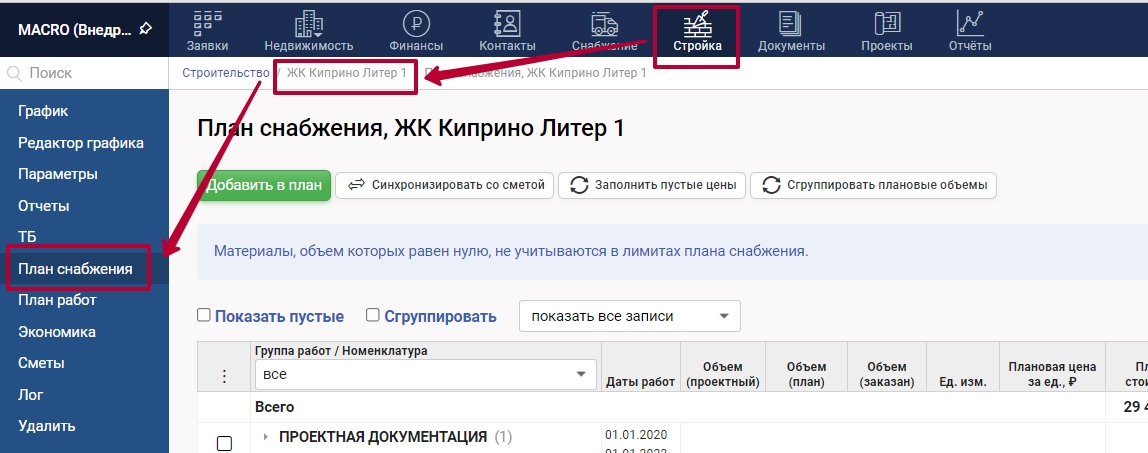Open the Финансы ruble icon

[x=415, y=24]
